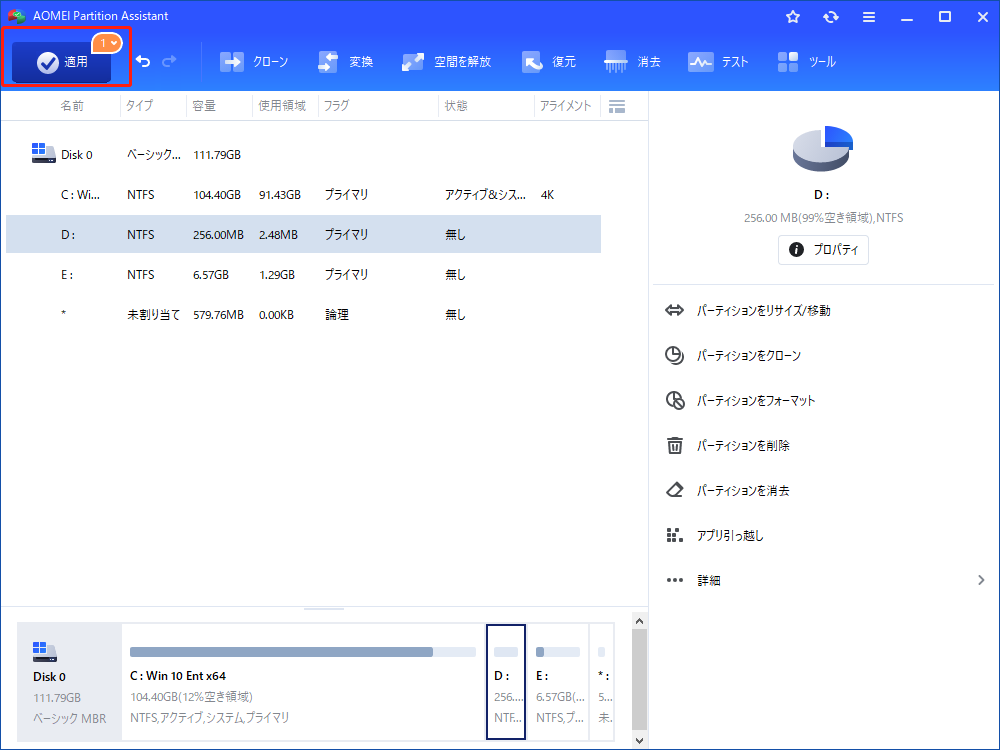Click the trash delete partition icon

click(675, 445)
